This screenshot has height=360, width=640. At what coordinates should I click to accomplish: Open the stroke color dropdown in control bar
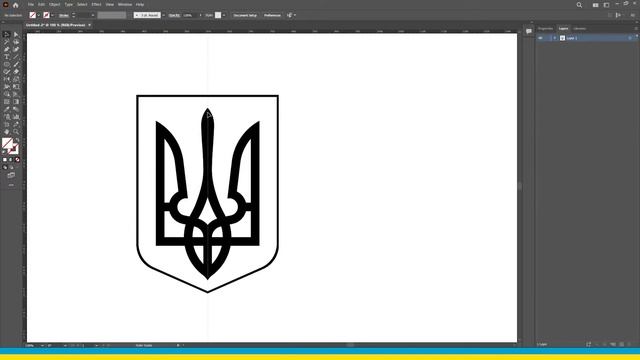point(52,15)
